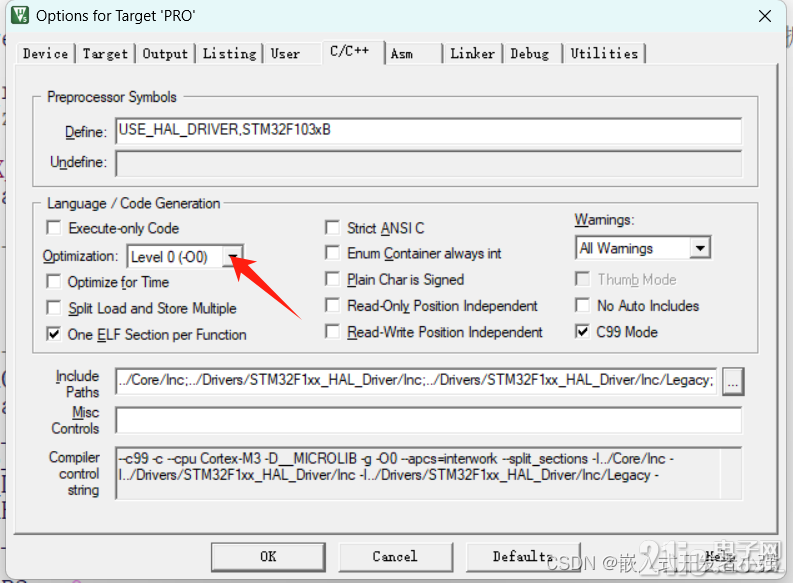Click the Misc Controls field
Screen dimensions: 793x583
[428, 420]
